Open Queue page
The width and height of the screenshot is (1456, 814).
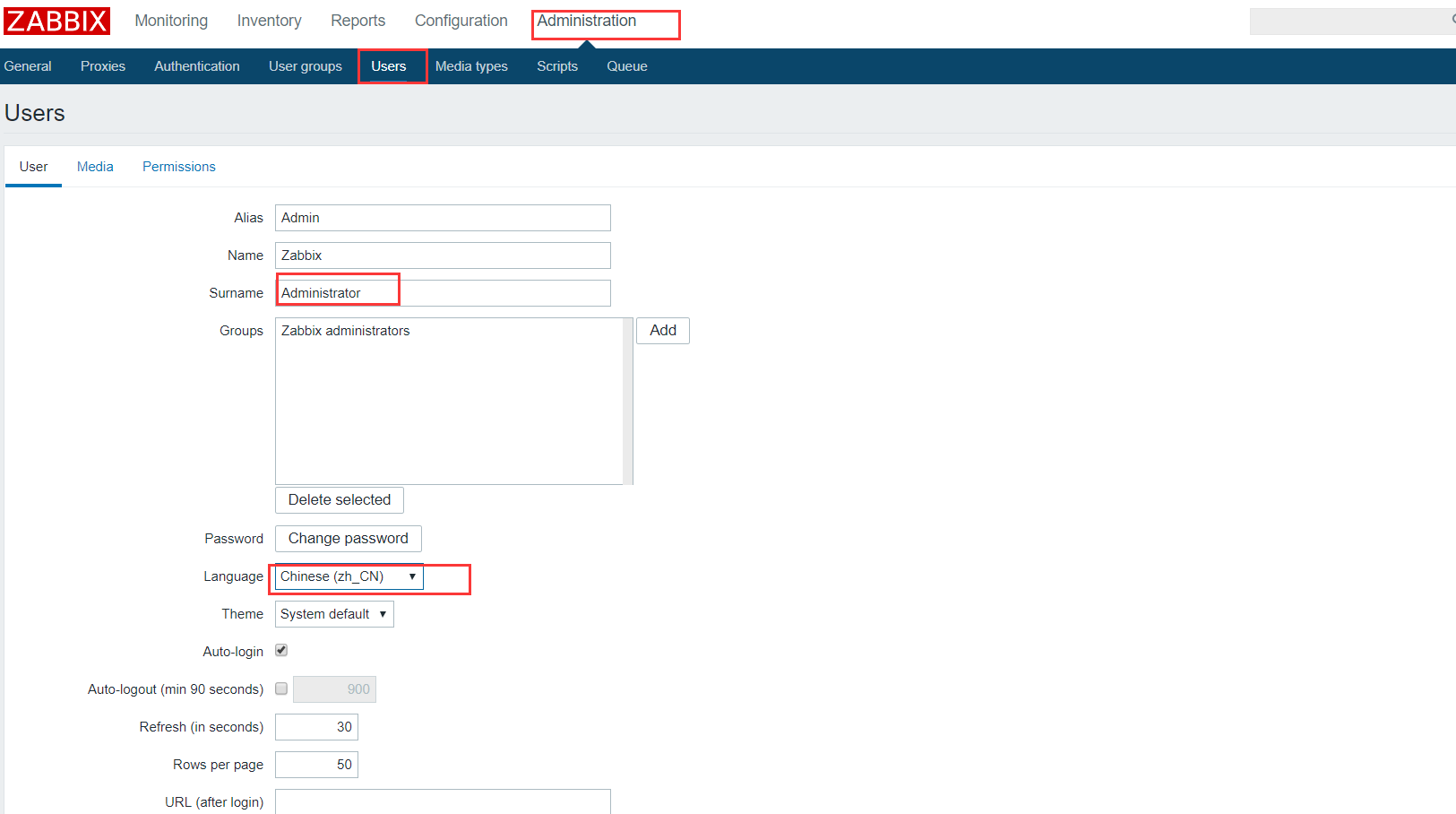(x=627, y=66)
